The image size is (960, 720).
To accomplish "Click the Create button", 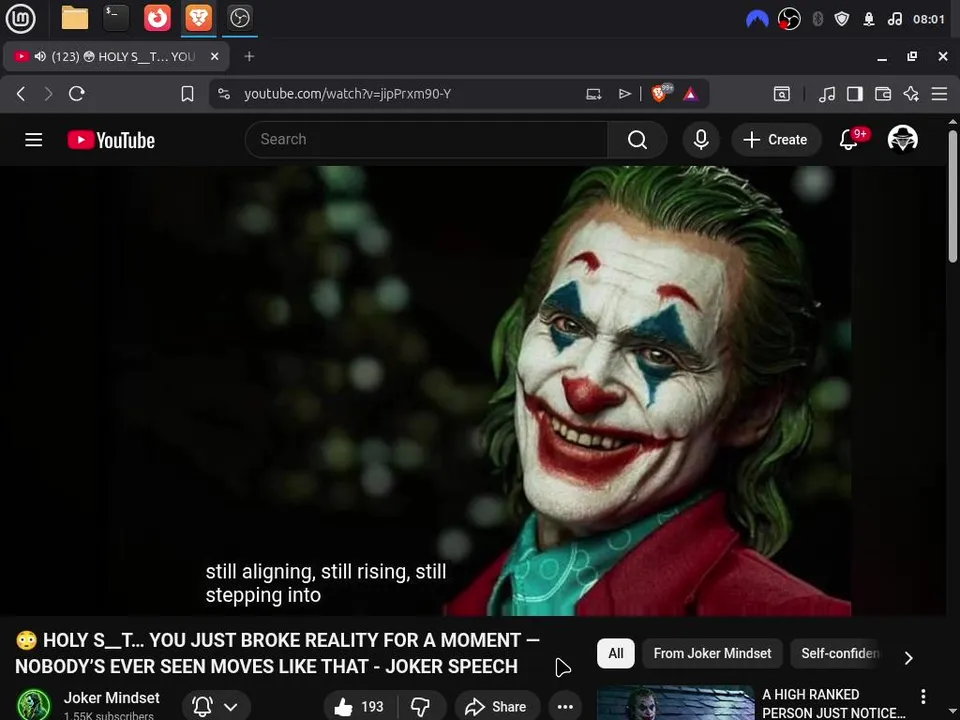I will click(x=776, y=140).
